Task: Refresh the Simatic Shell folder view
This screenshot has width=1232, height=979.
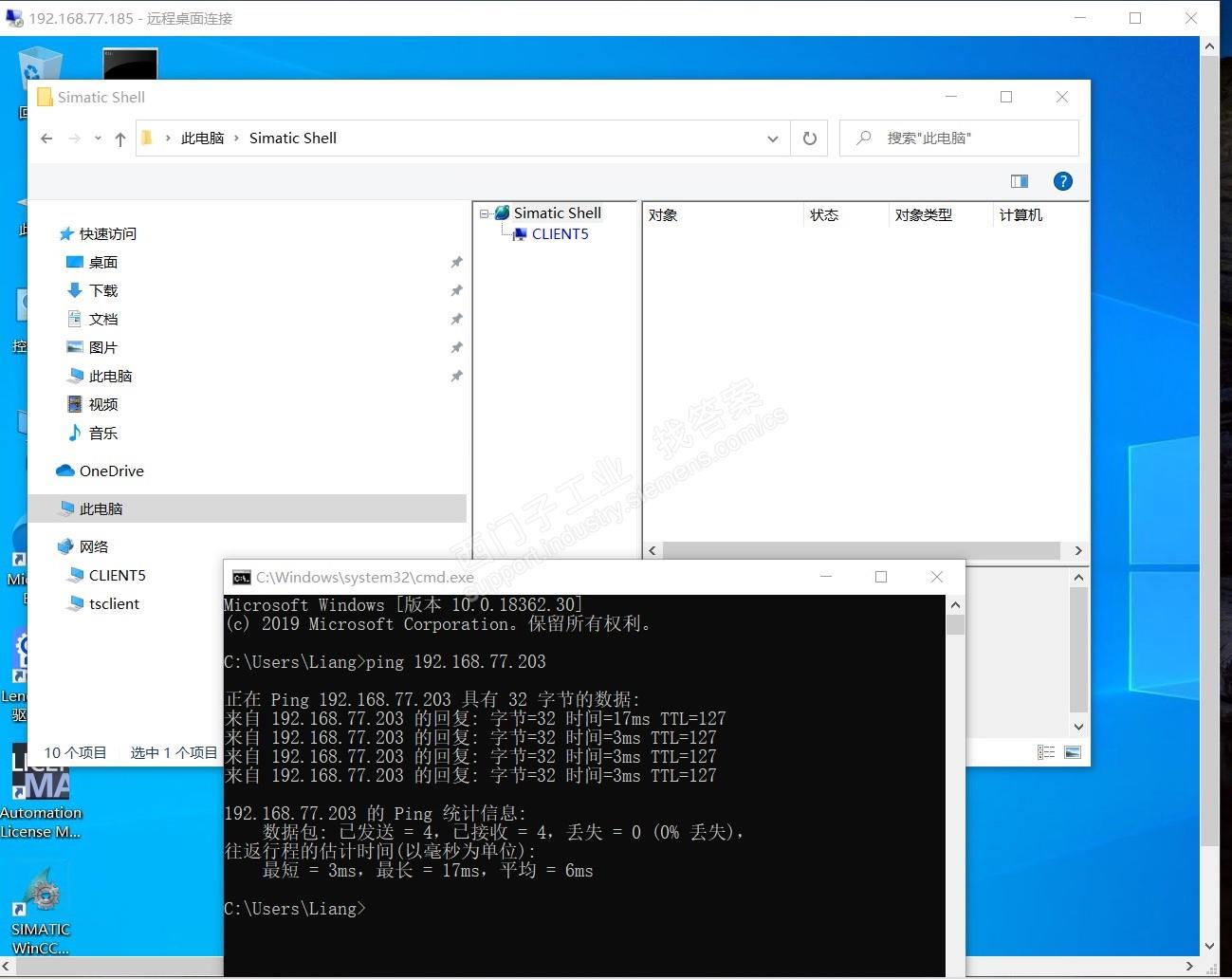Action: point(809,139)
